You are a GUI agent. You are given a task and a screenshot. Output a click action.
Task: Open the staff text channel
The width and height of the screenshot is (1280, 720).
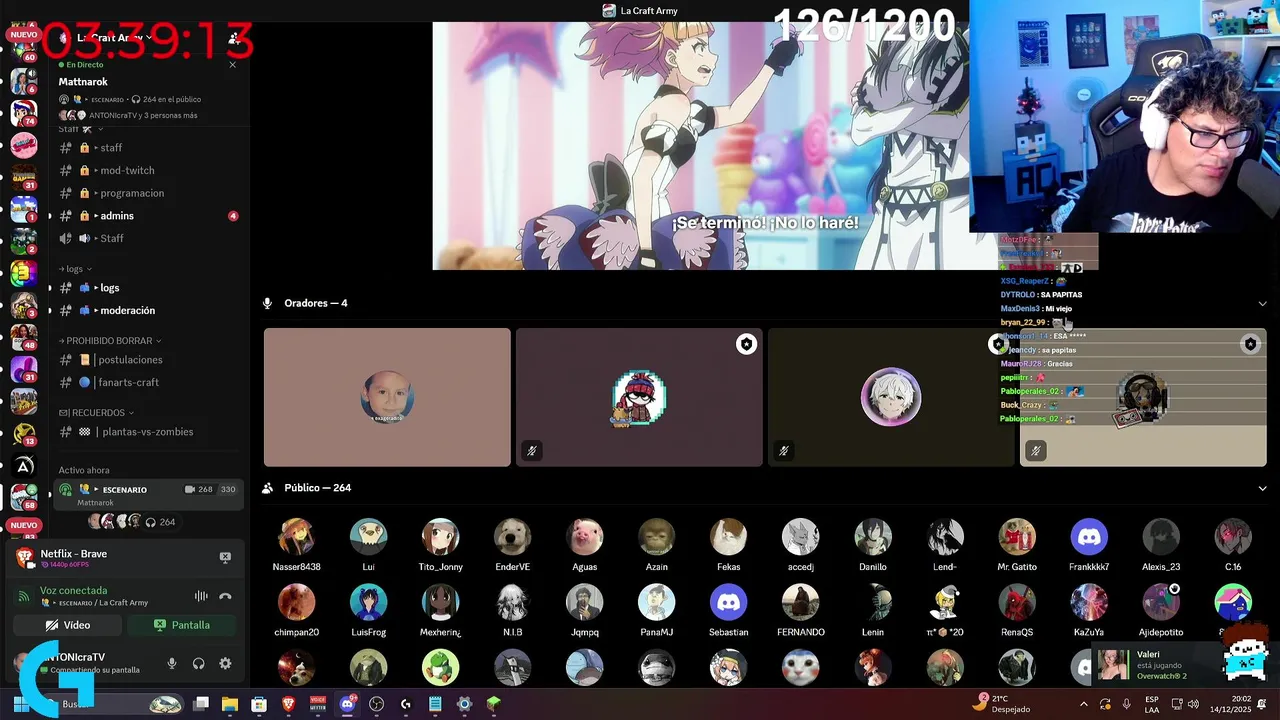click(148, 148)
